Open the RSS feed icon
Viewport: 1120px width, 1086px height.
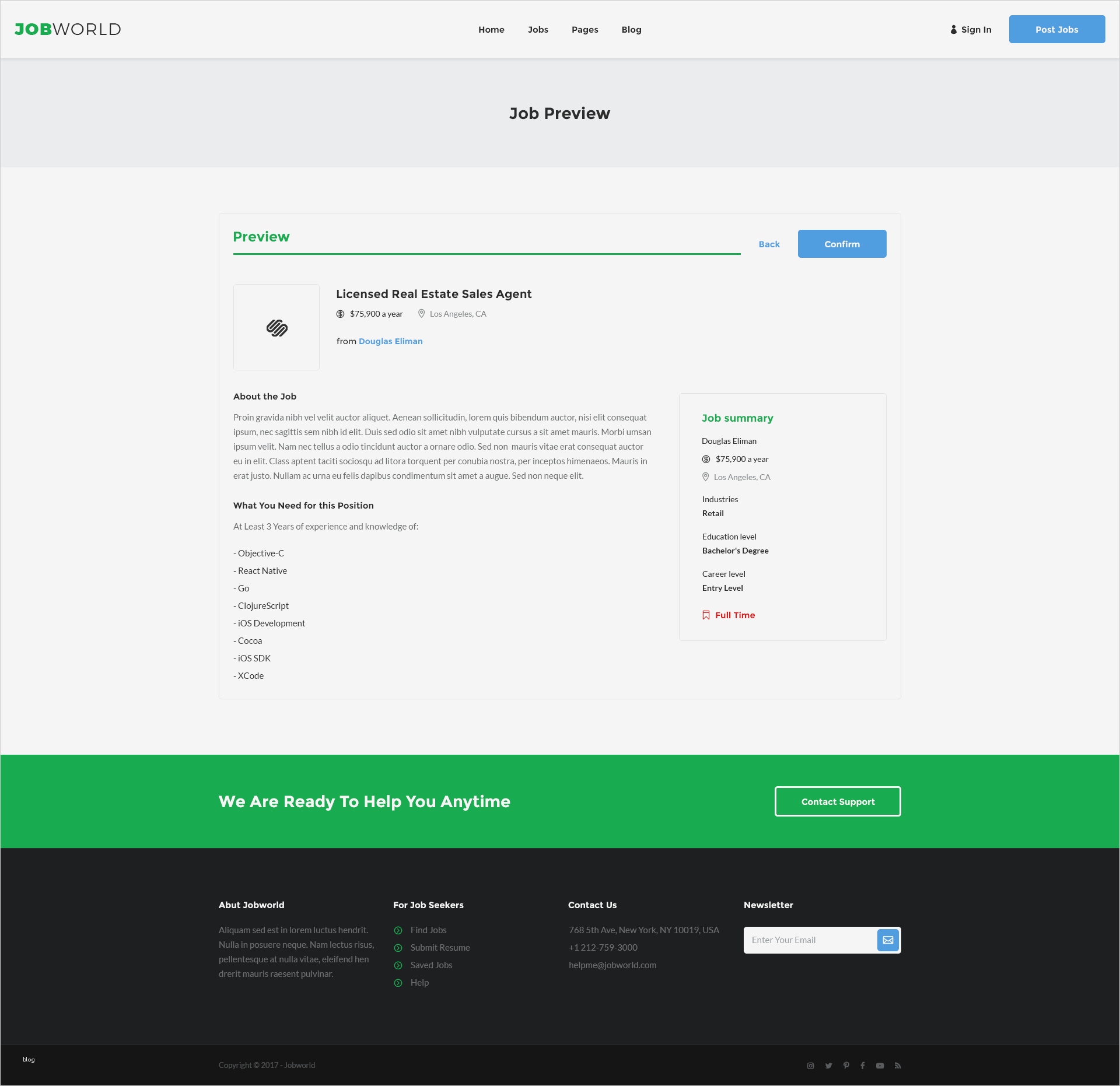point(898,1066)
